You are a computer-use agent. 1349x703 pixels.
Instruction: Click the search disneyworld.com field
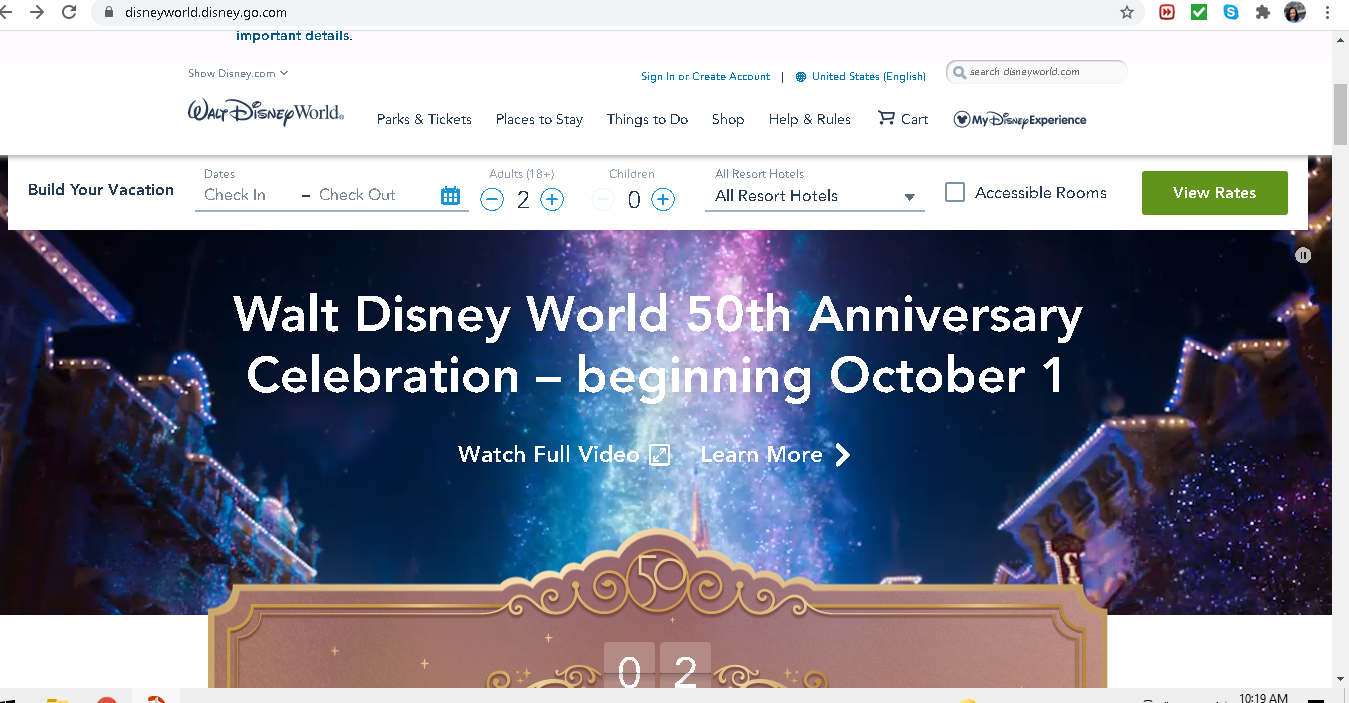click(1036, 72)
